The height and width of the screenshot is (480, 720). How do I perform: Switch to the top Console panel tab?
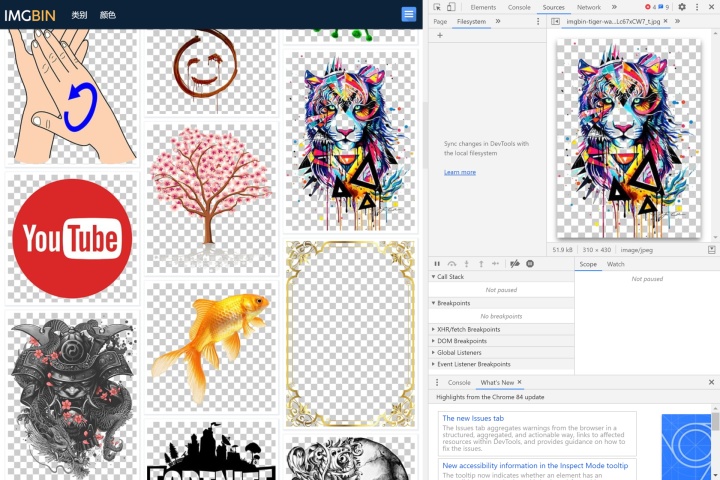pos(519,7)
